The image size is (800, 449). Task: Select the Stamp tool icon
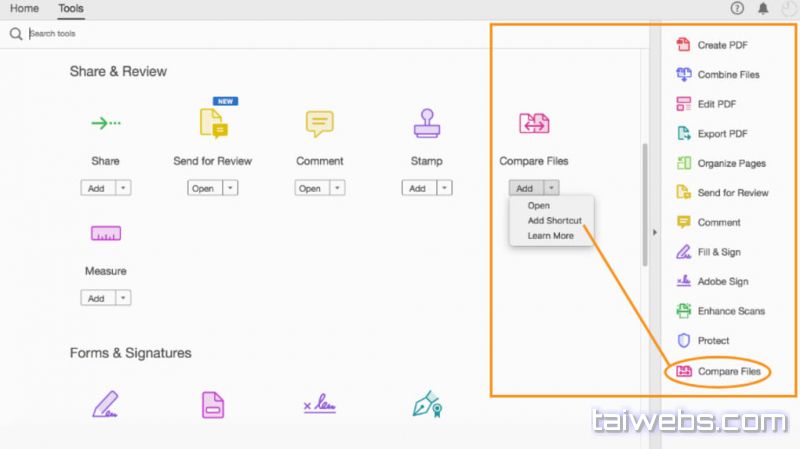click(427, 123)
